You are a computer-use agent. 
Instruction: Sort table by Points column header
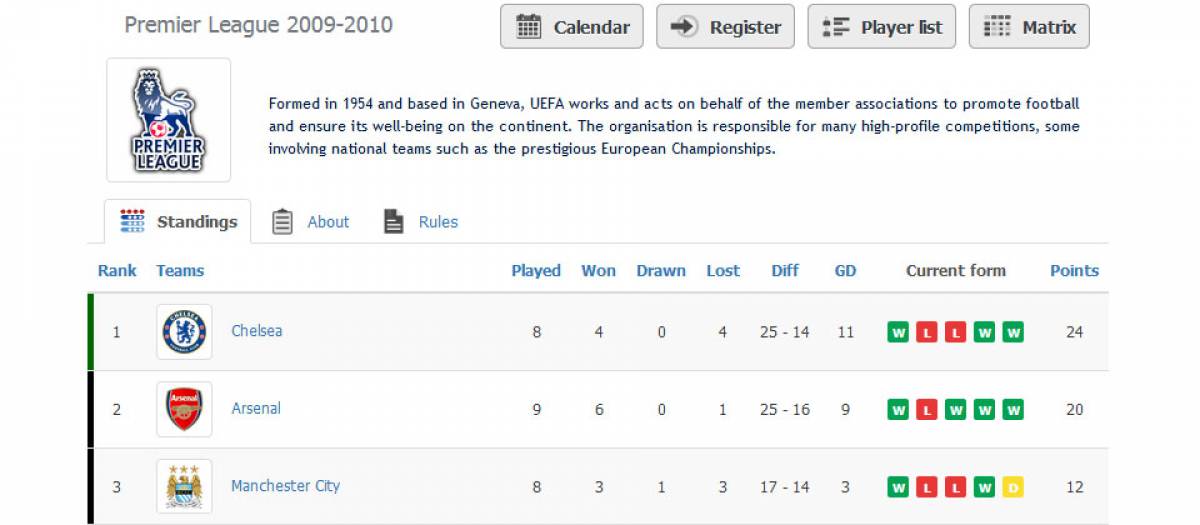[1074, 271]
